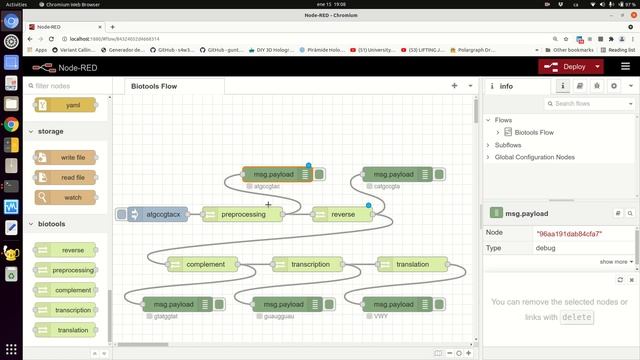Select the reverse node on canvas

tap(342, 214)
